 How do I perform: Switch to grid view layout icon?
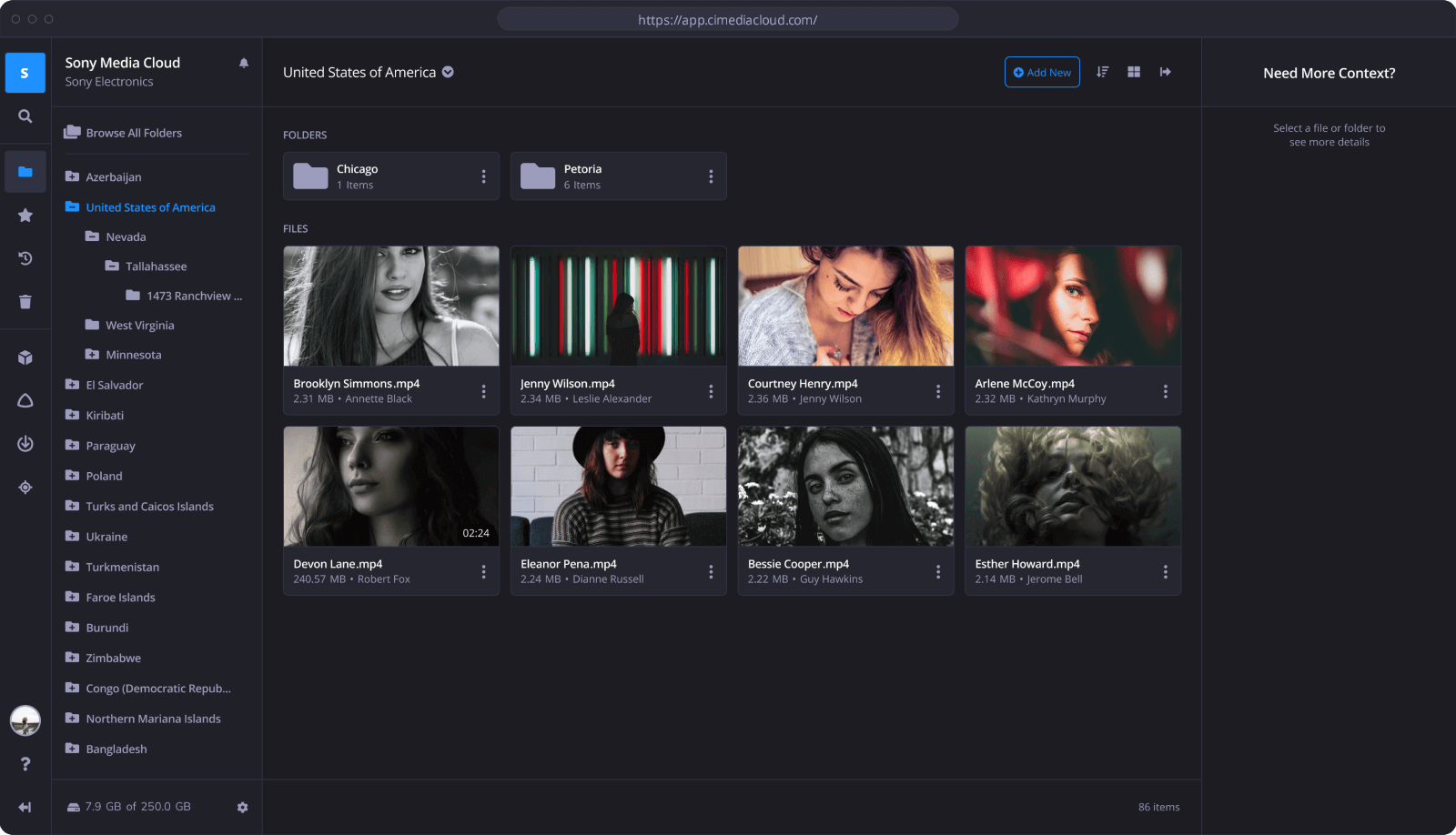point(1134,72)
